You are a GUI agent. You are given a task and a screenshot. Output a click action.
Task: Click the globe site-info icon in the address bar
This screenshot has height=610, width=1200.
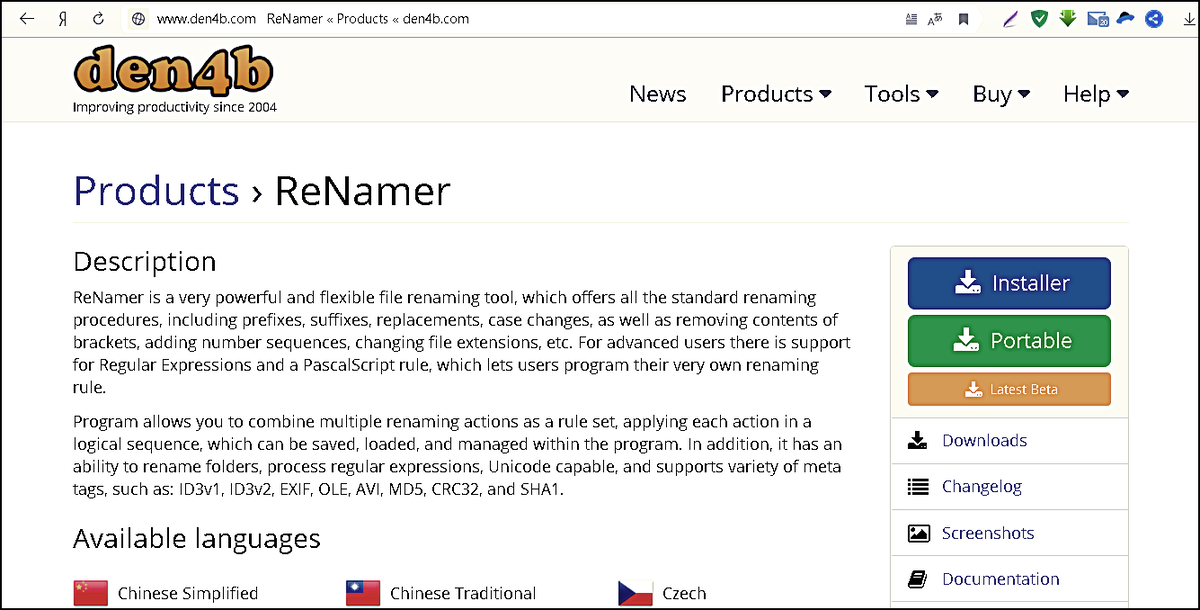pos(138,19)
